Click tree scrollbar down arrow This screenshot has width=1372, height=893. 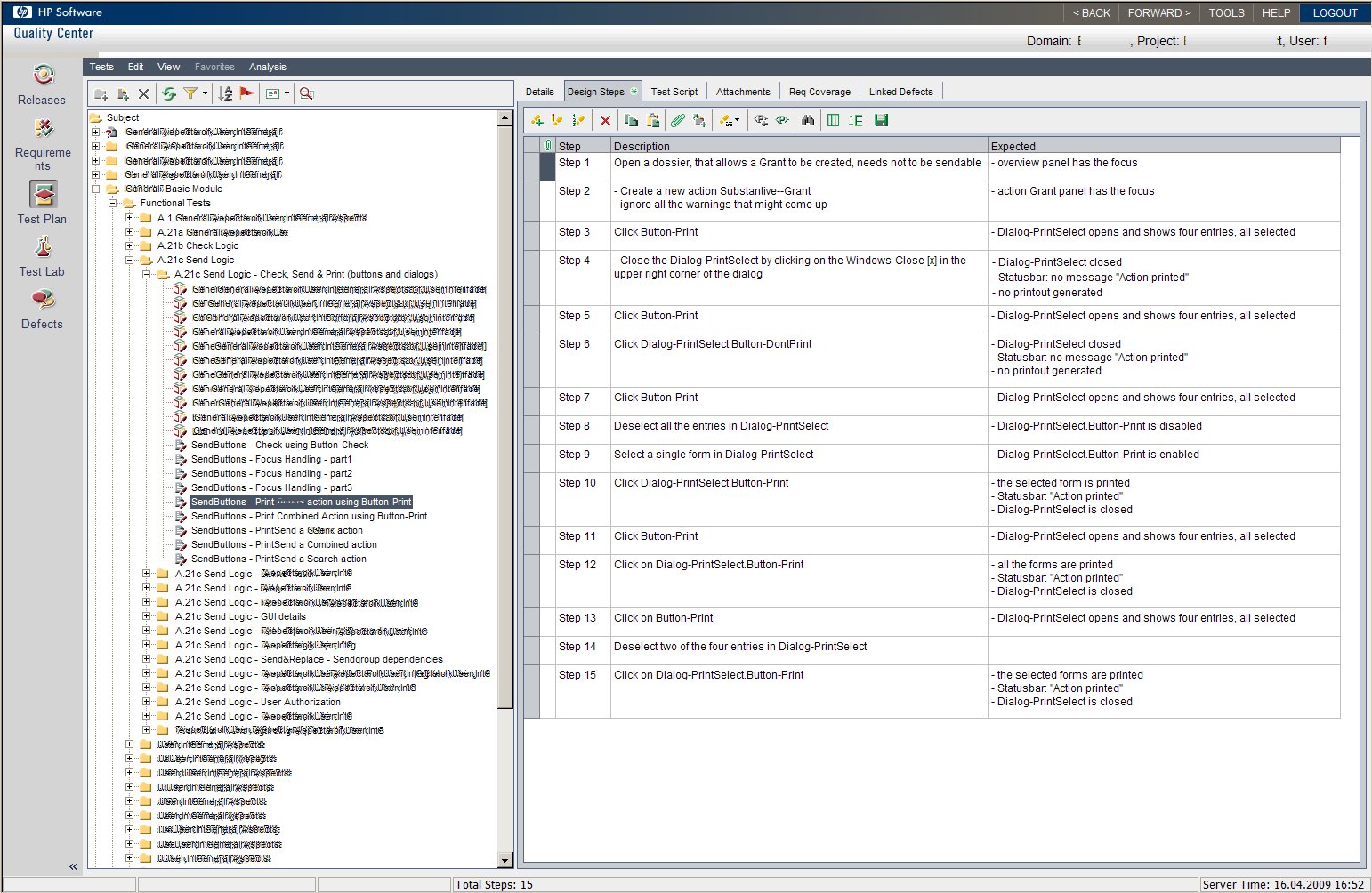coord(505,860)
